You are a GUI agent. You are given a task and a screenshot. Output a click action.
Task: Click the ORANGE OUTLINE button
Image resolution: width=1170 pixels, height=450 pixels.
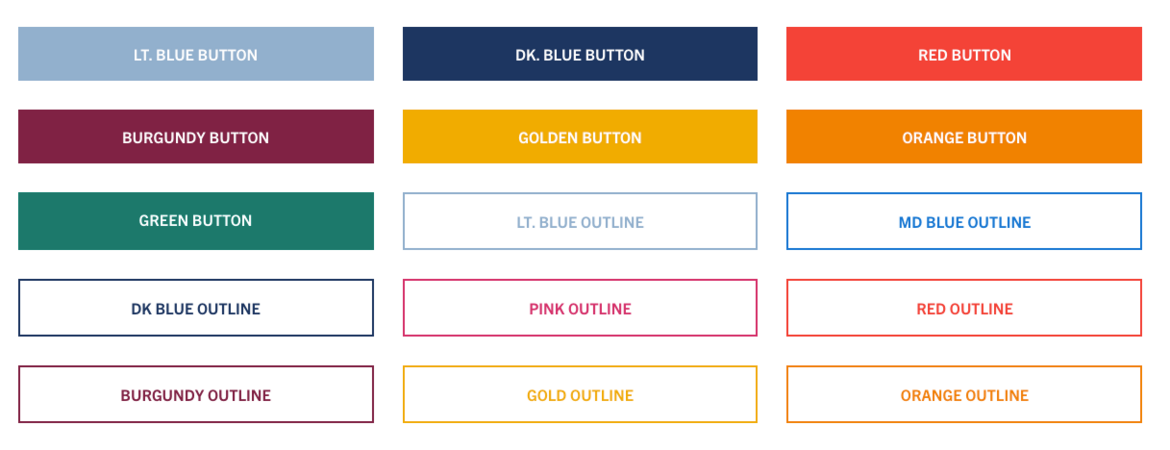point(964,394)
